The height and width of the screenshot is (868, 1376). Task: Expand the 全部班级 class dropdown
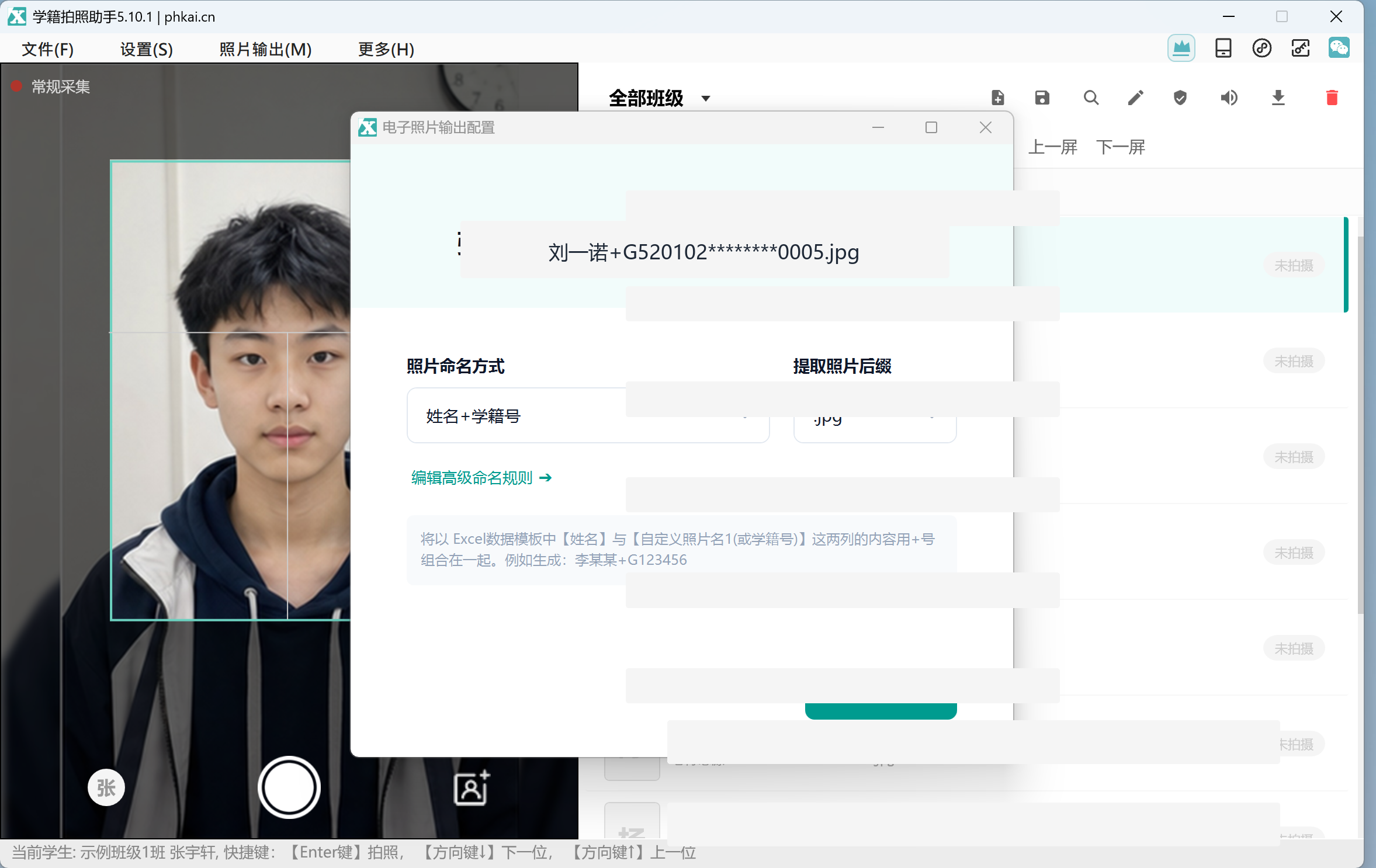(x=660, y=98)
